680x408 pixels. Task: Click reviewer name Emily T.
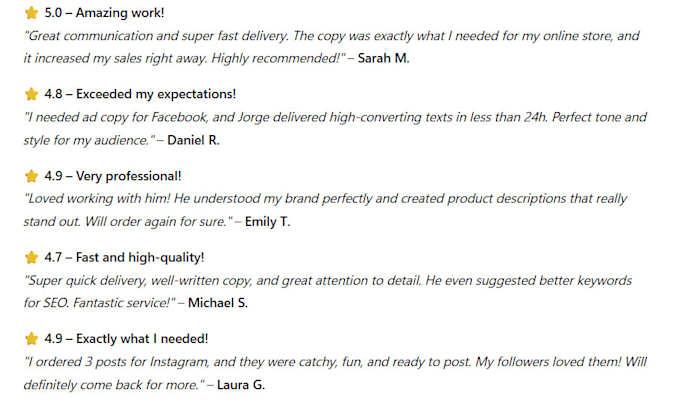tap(268, 222)
